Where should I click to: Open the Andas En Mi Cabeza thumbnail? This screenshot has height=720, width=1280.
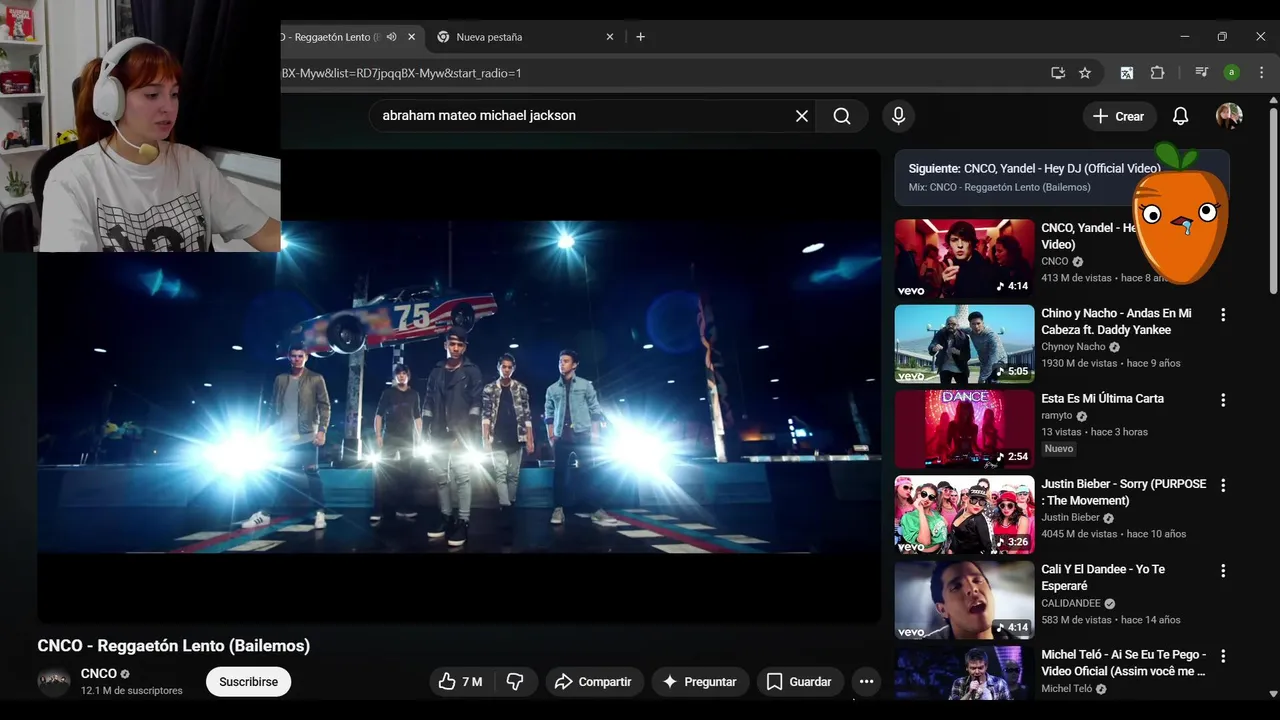pos(964,344)
